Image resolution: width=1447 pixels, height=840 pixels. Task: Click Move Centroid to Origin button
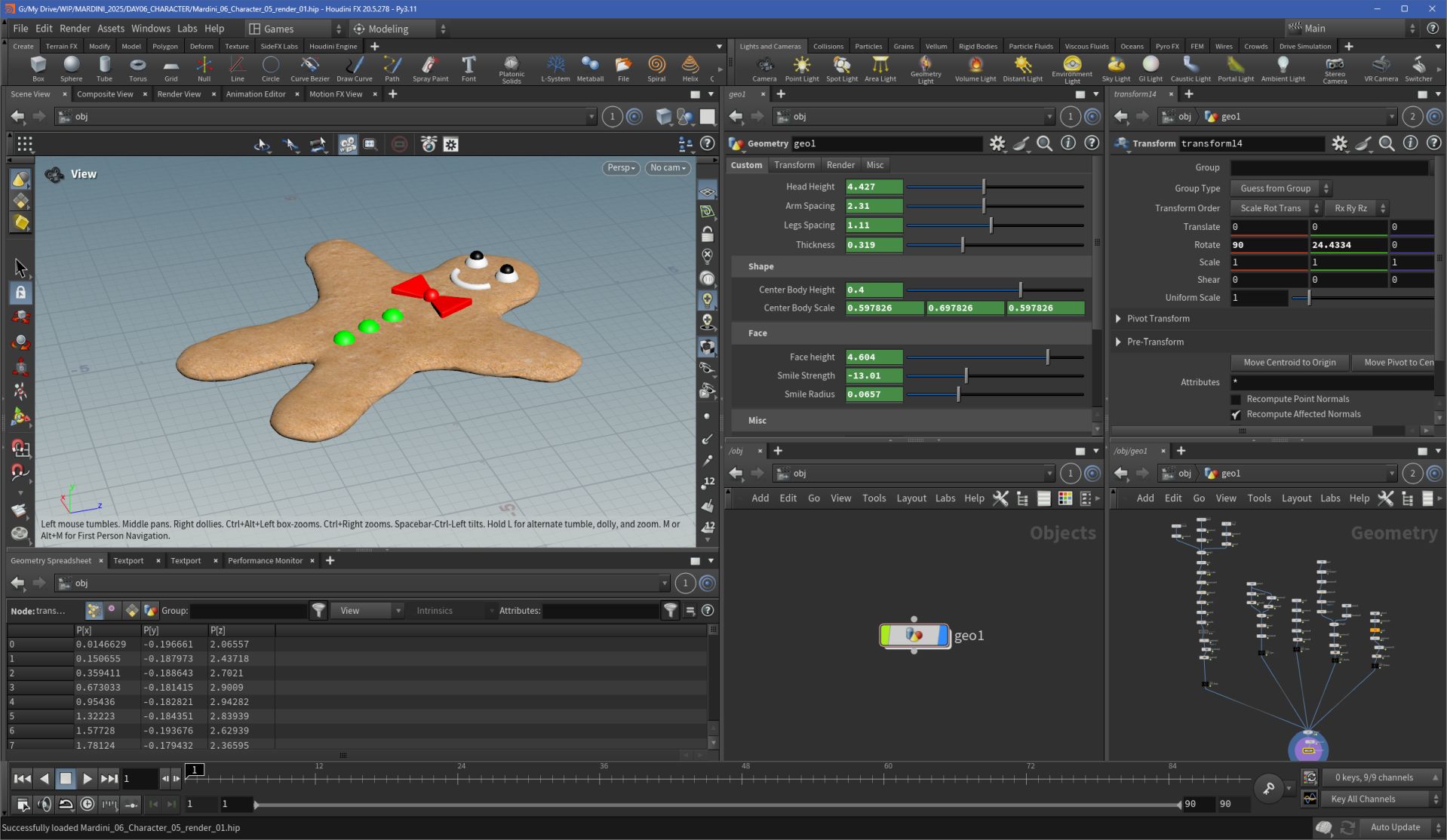(1289, 363)
